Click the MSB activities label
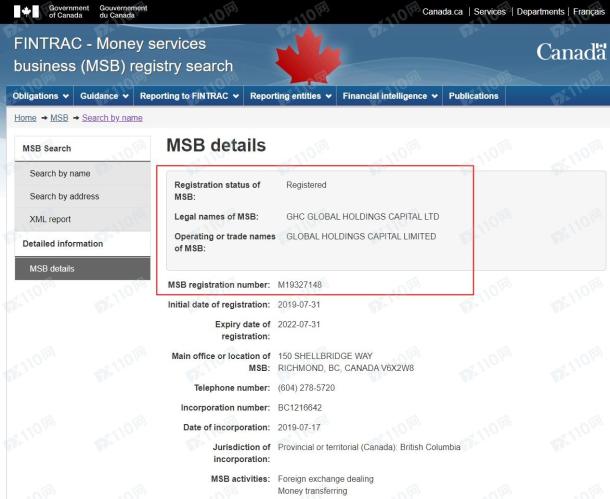The height and width of the screenshot is (499, 610). [240, 479]
